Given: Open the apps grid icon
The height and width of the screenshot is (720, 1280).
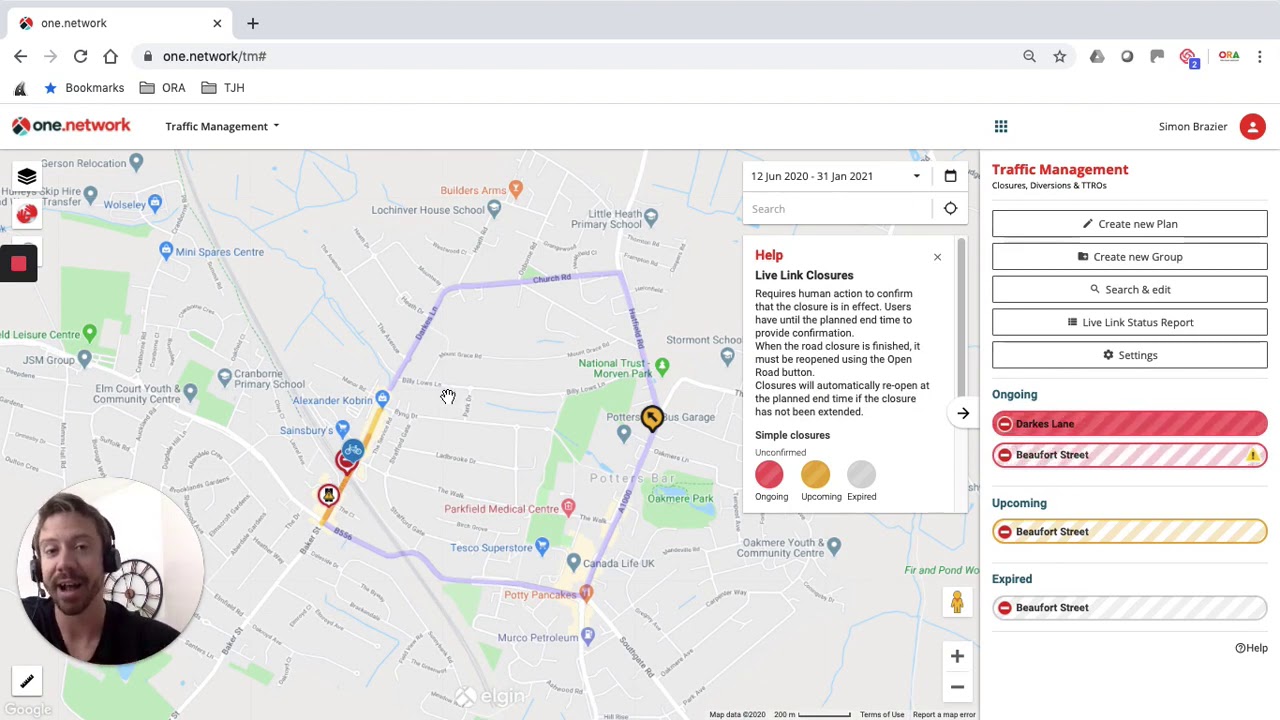Looking at the screenshot, I should (x=1001, y=126).
